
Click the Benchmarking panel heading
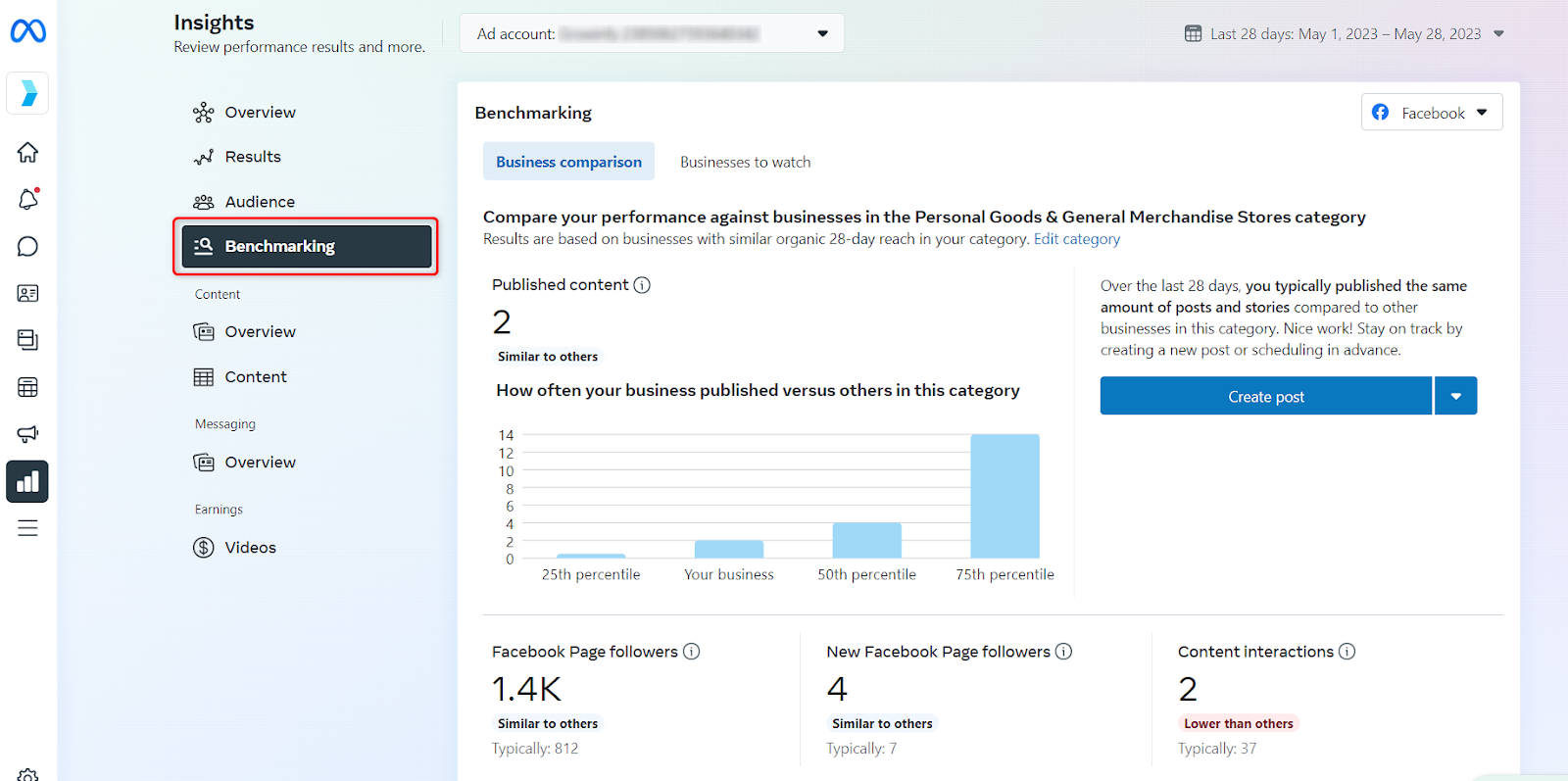(x=533, y=113)
